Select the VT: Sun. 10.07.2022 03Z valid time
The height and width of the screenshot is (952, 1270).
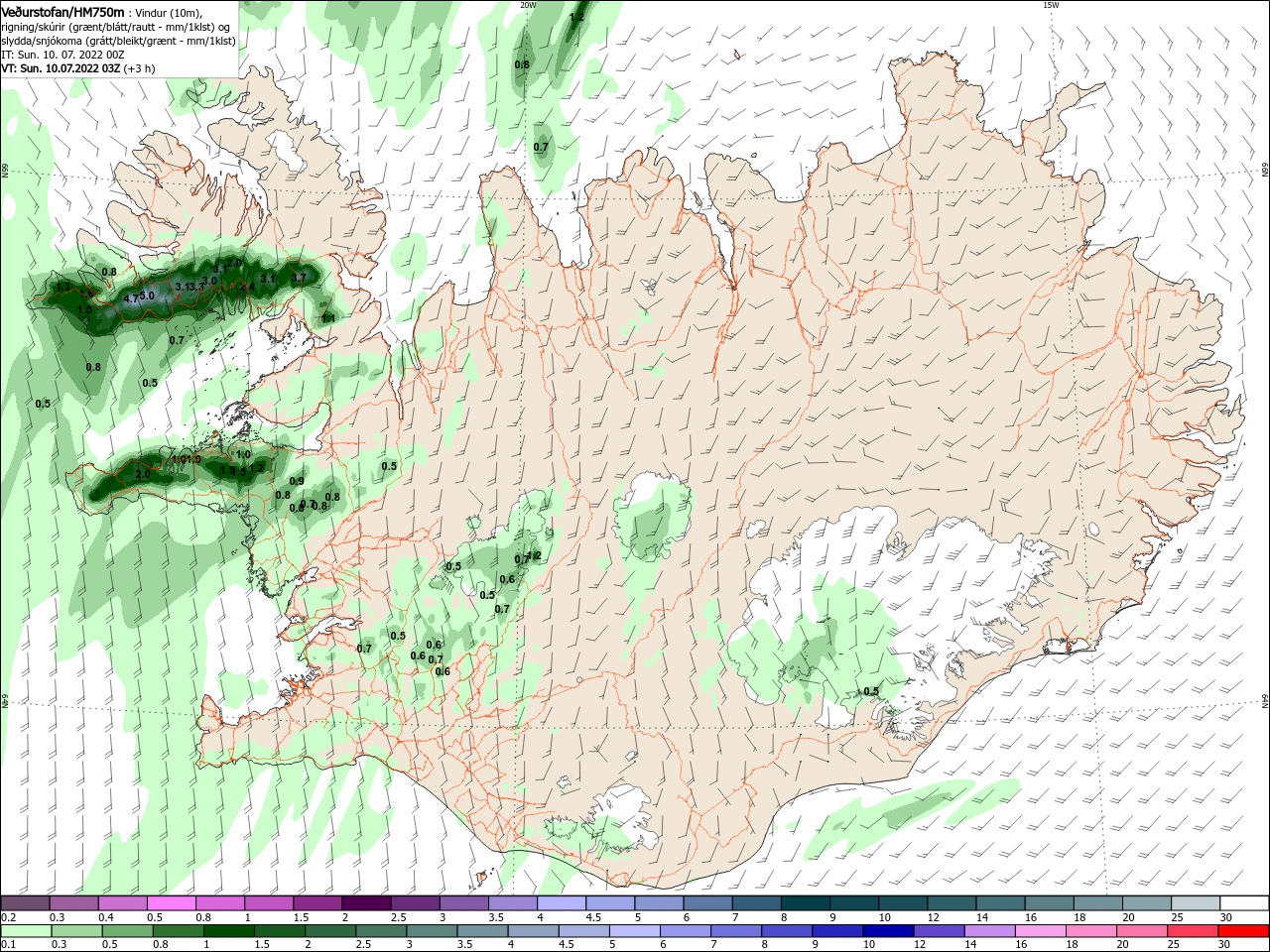click(62, 68)
